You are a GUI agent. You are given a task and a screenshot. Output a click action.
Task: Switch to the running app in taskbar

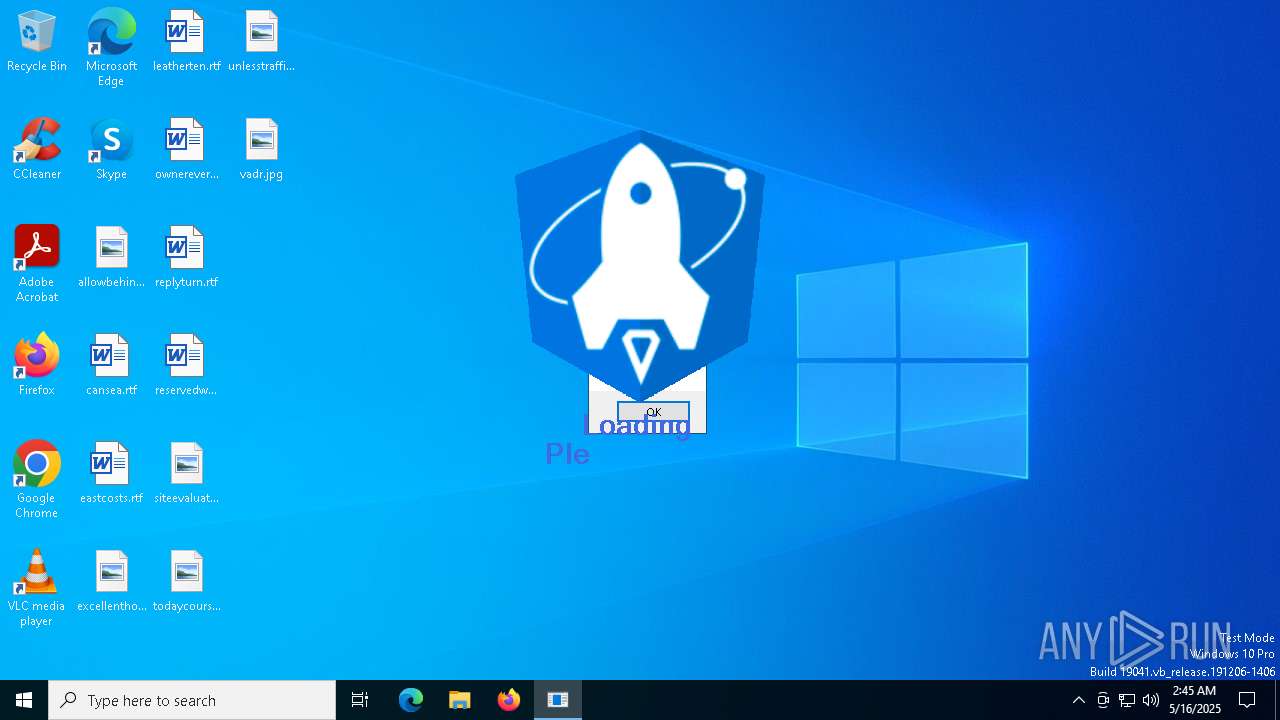558,700
